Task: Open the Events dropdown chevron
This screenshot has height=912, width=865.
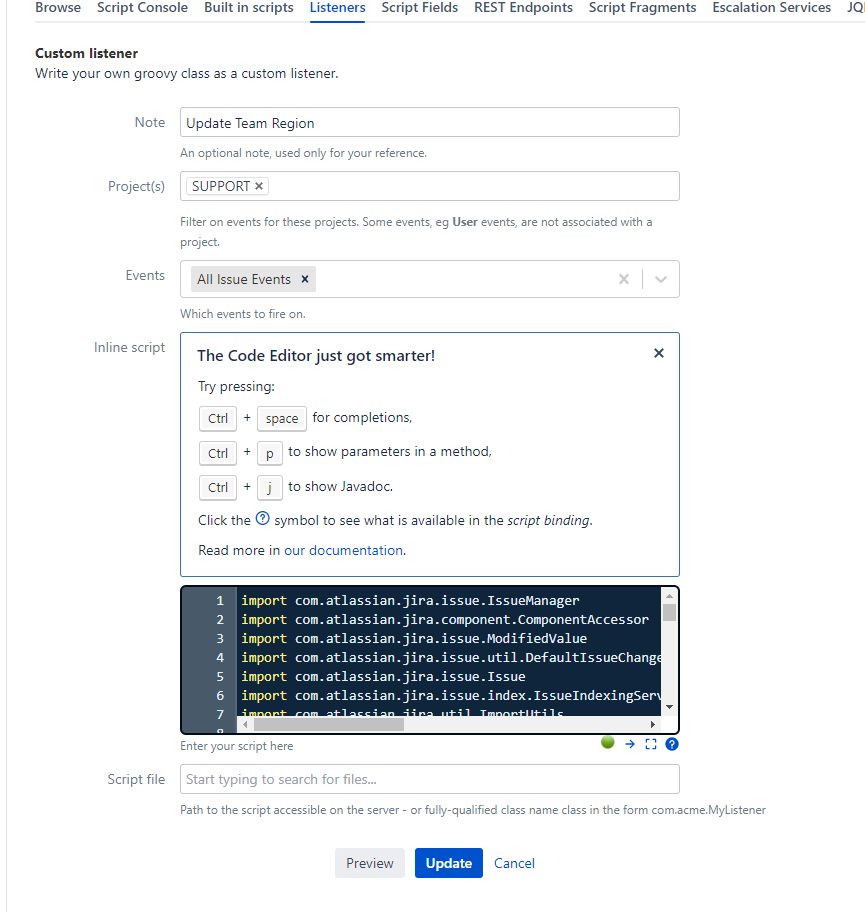Action: 660,279
